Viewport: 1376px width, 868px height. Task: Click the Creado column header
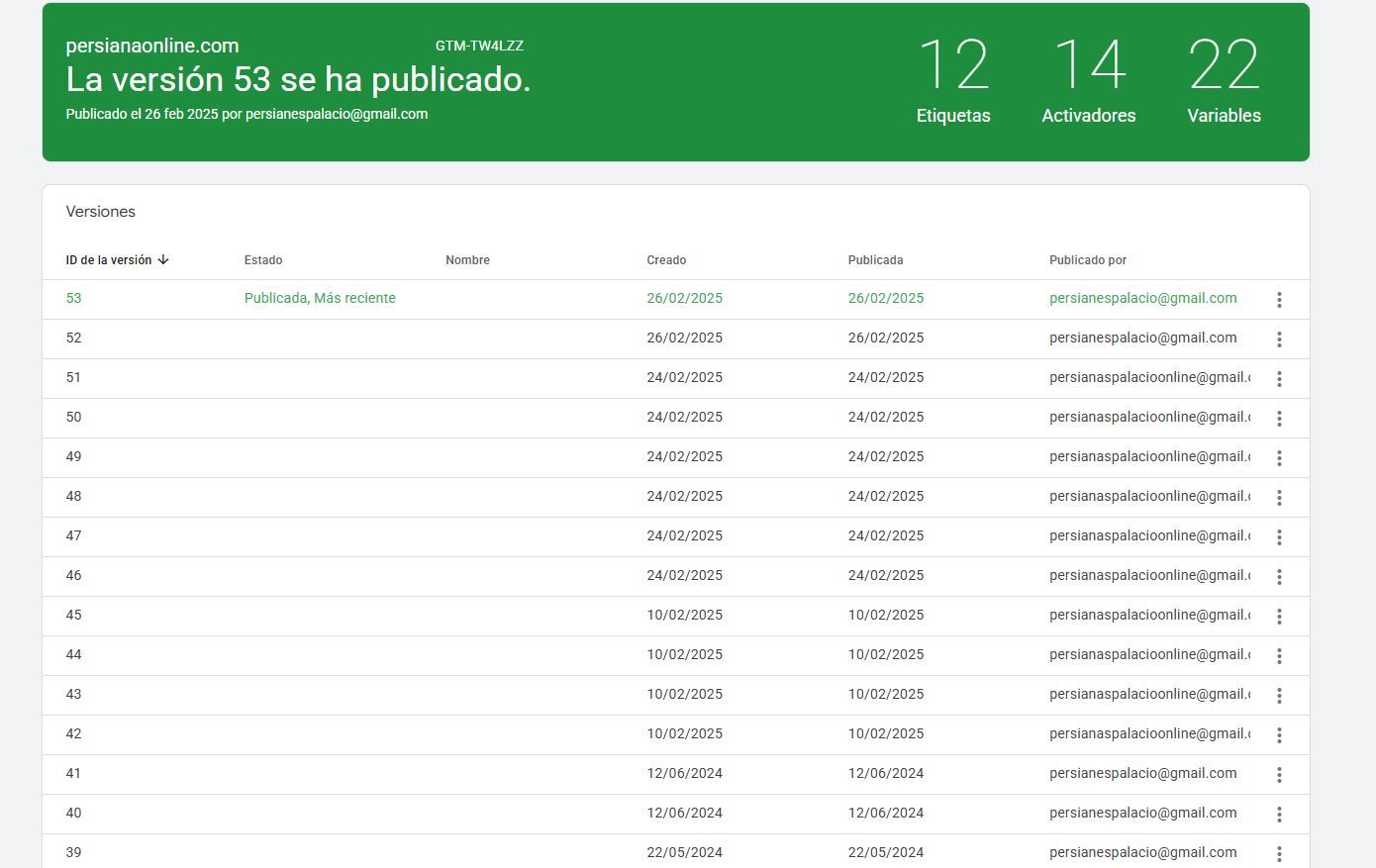pyautogui.click(x=666, y=260)
